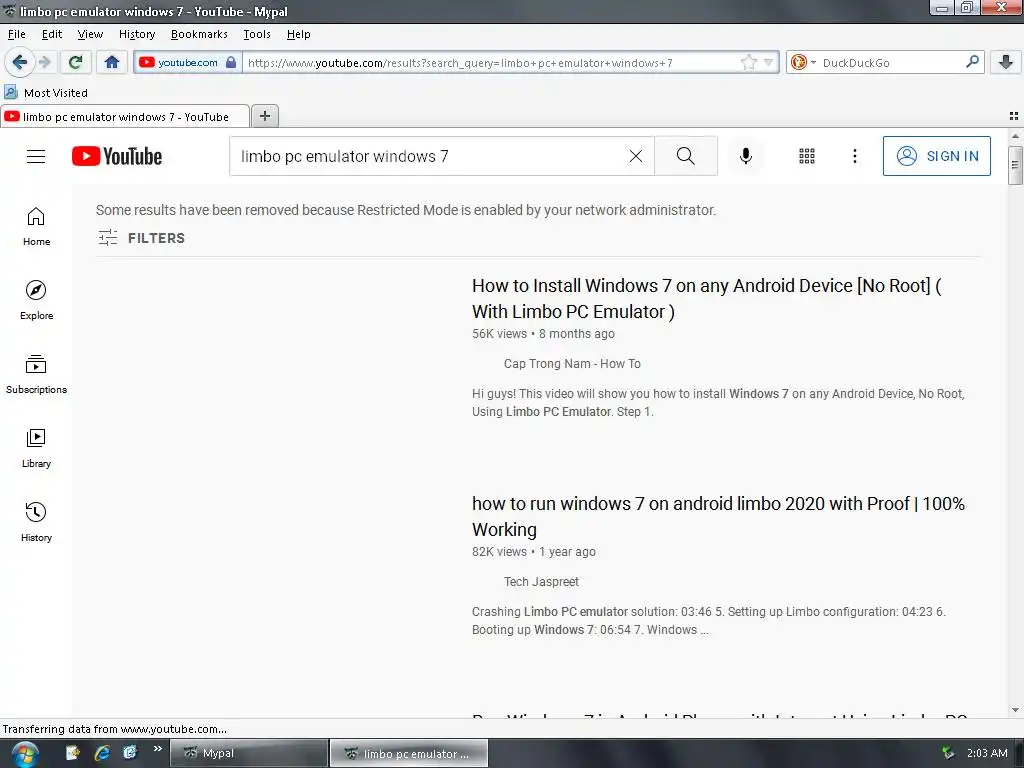The width and height of the screenshot is (1024, 768).
Task: Open the View menu
Action: click(x=90, y=34)
